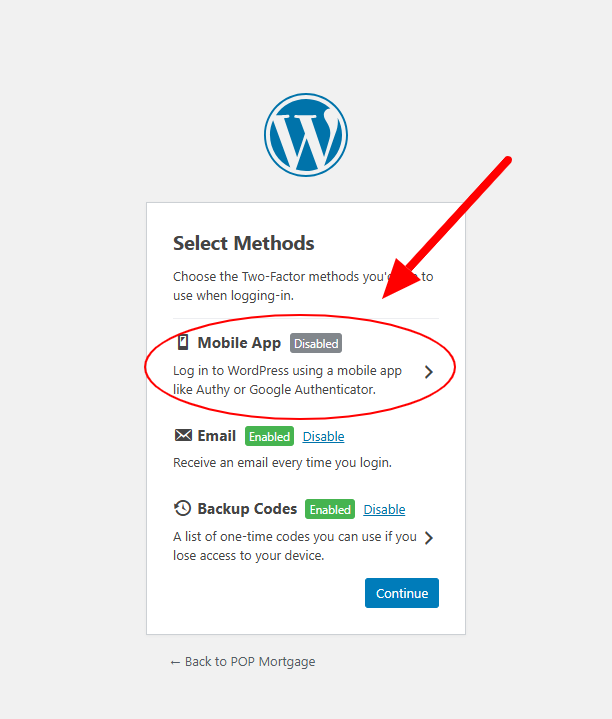Click the 'Receive an email' description
Image resolution: width=612 pixels, height=719 pixels.
point(282,463)
